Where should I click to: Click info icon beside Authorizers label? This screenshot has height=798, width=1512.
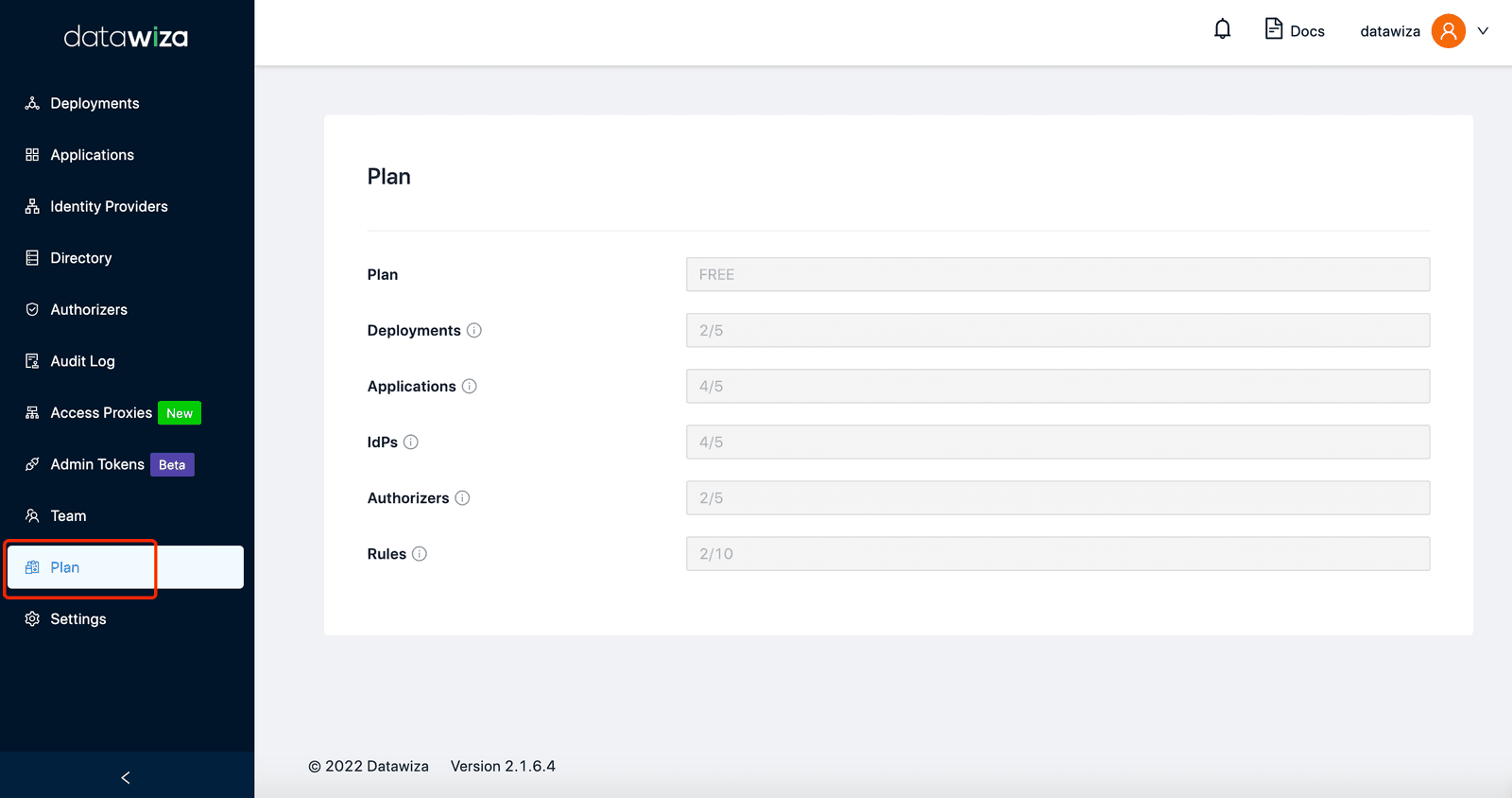(x=462, y=497)
